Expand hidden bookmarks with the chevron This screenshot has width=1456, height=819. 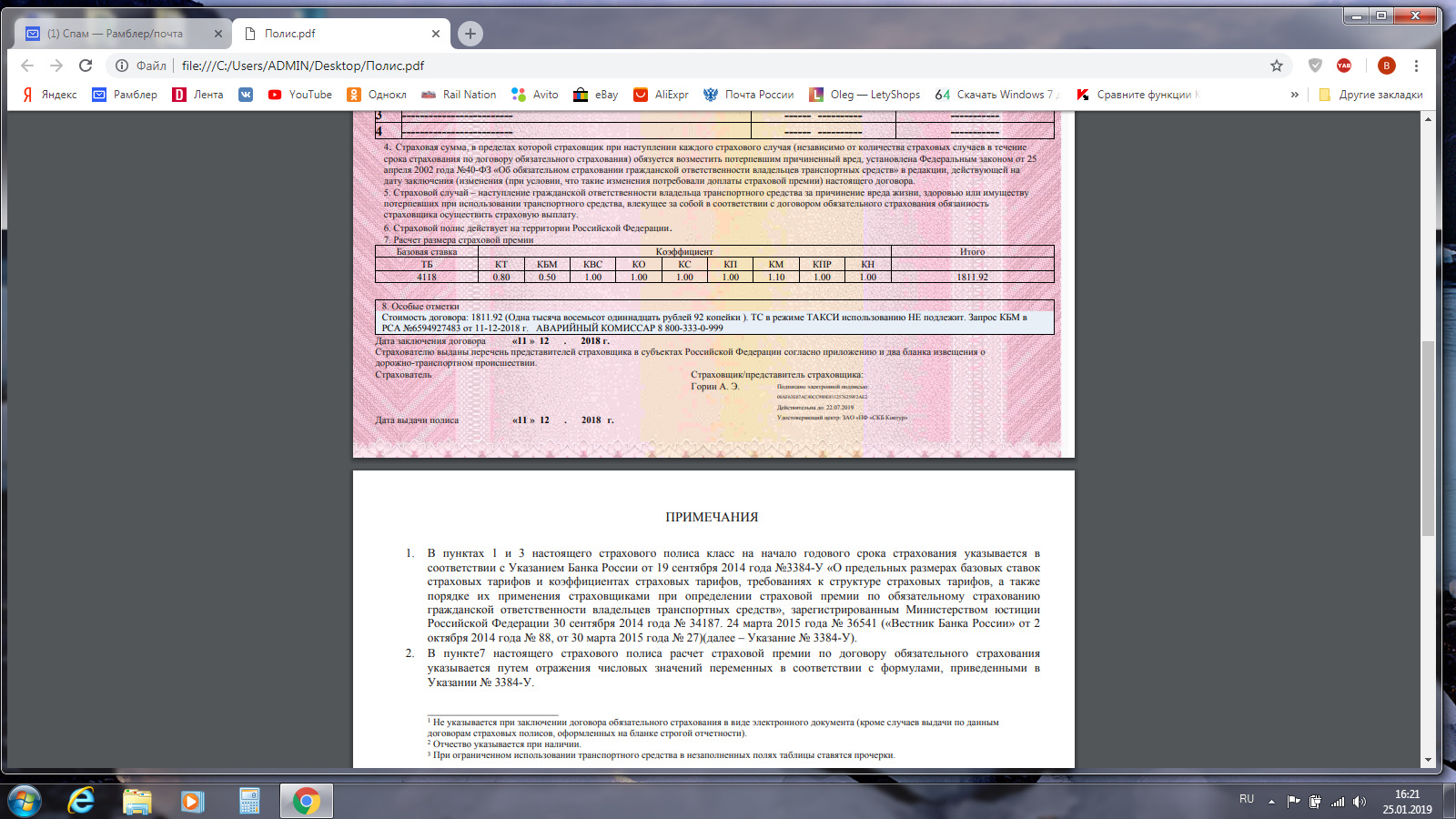1294,95
